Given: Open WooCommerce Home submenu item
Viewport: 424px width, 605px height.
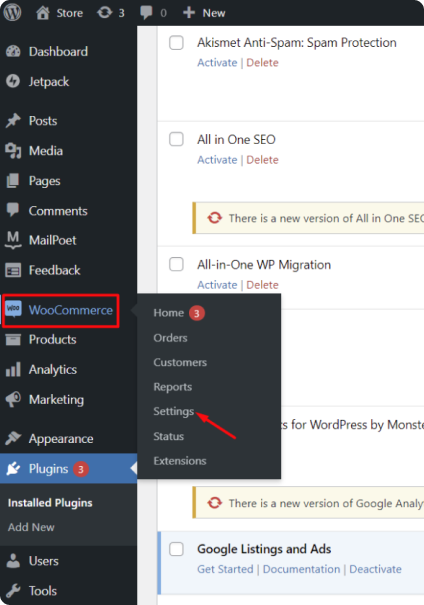Looking at the screenshot, I should [169, 313].
